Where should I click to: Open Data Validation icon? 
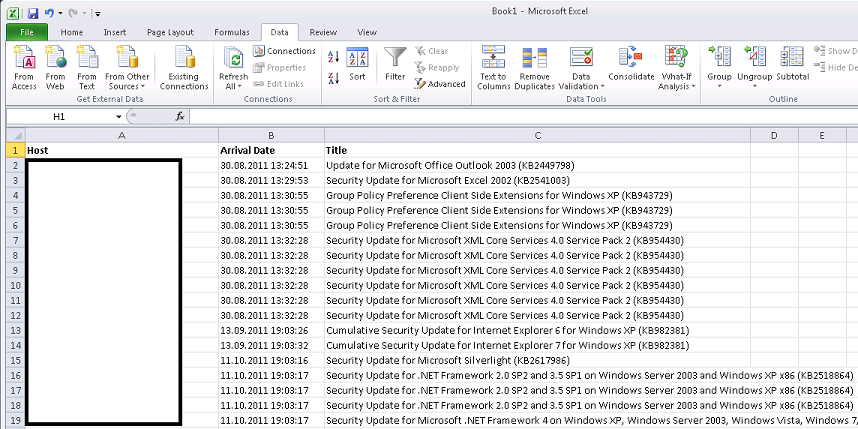[581, 57]
